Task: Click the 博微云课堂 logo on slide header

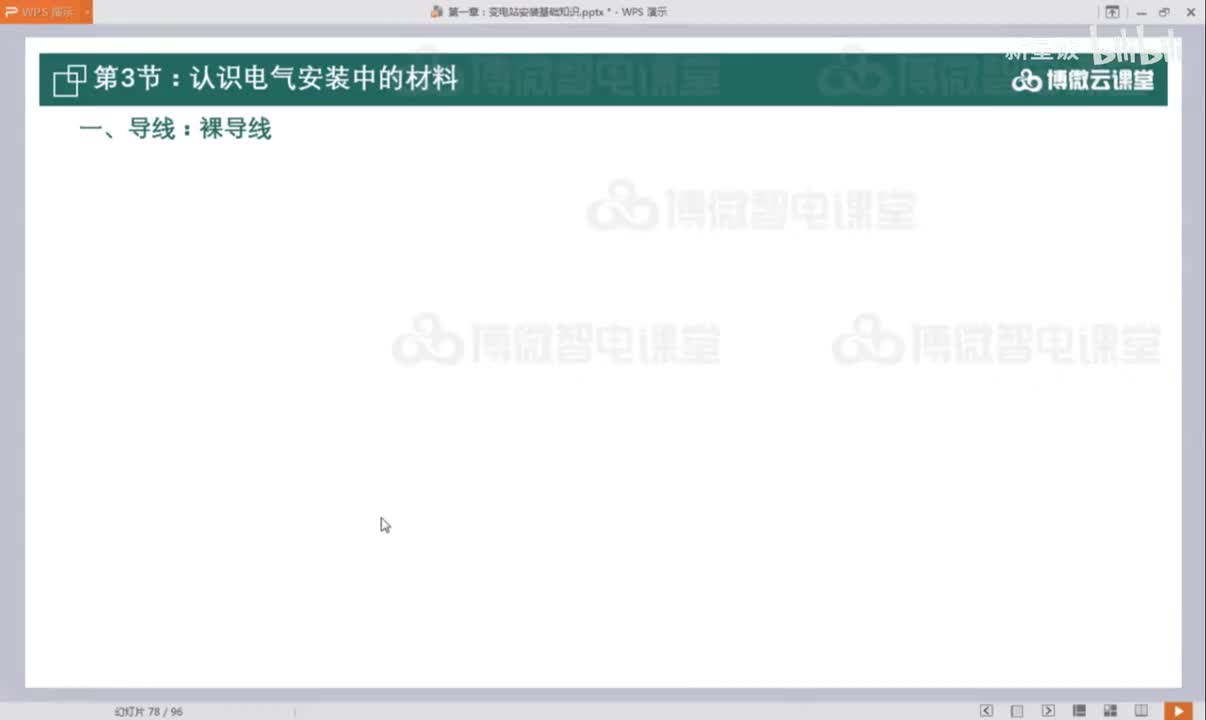Action: pyautogui.click(x=1084, y=81)
